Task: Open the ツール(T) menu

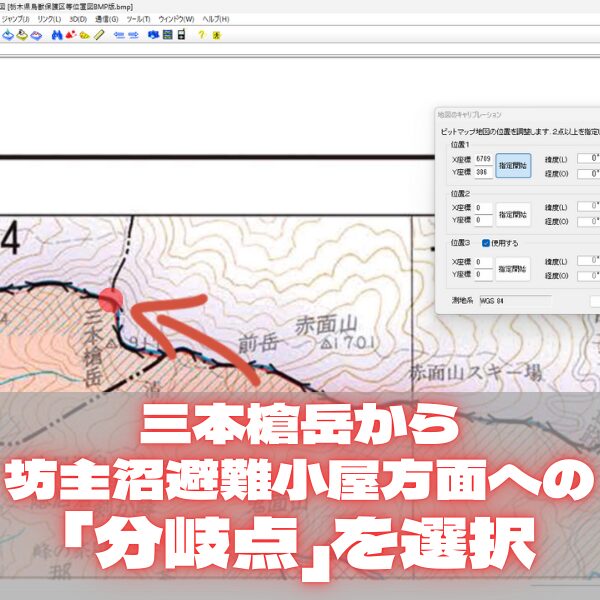Action: [x=140, y=19]
